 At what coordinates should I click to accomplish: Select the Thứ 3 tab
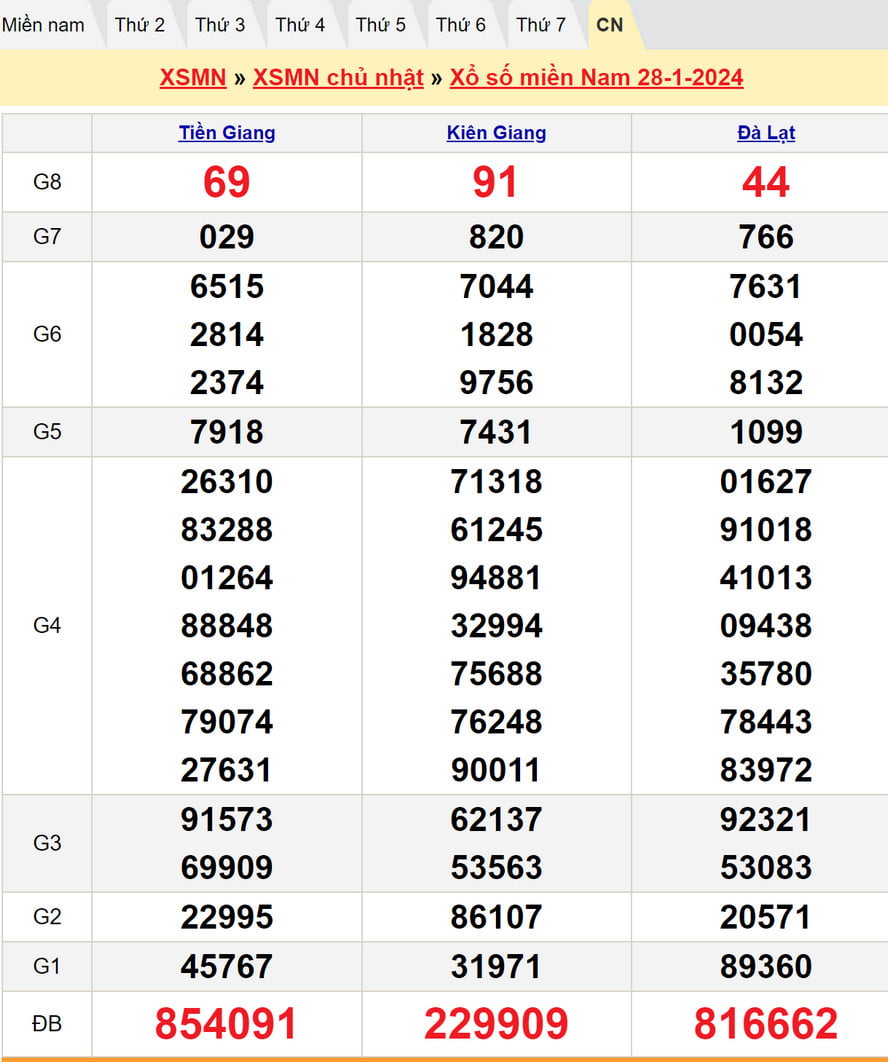coord(220,25)
